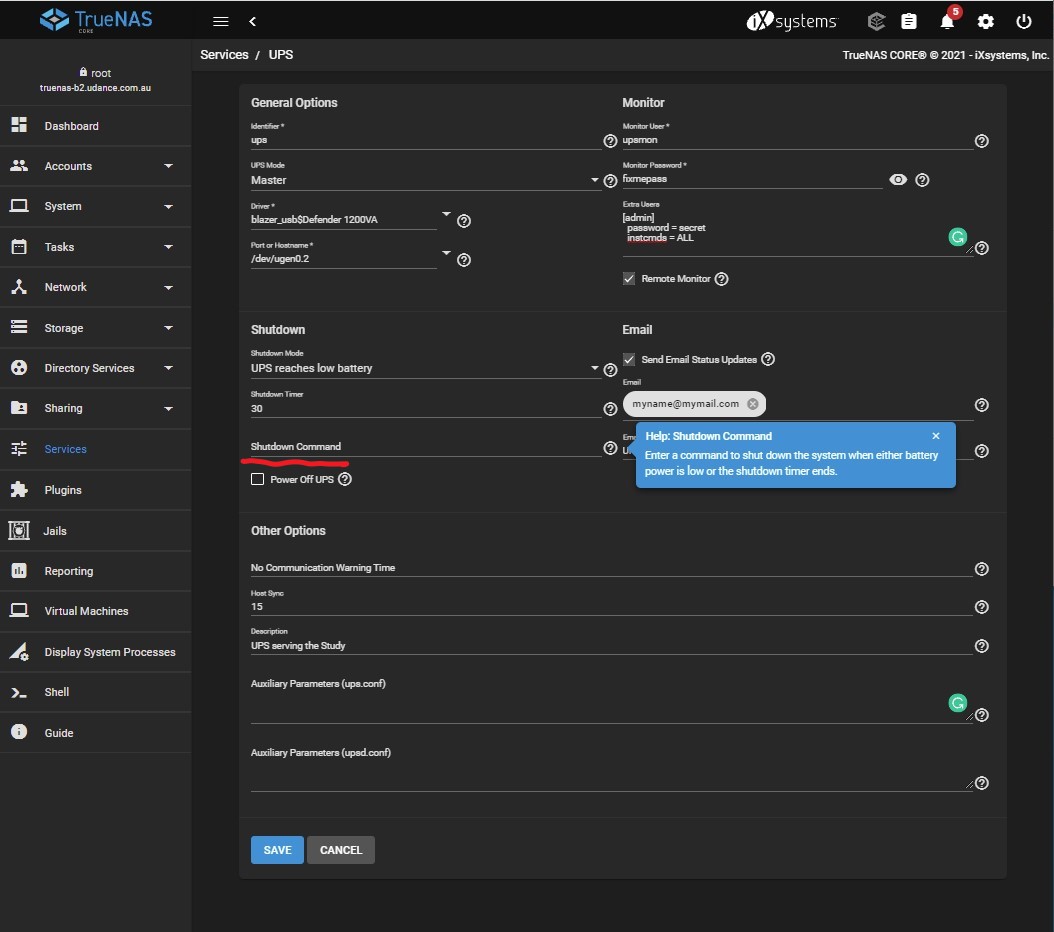1054x932 pixels.
Task: Click the settings gear icon
Action: tap(985, 21)
